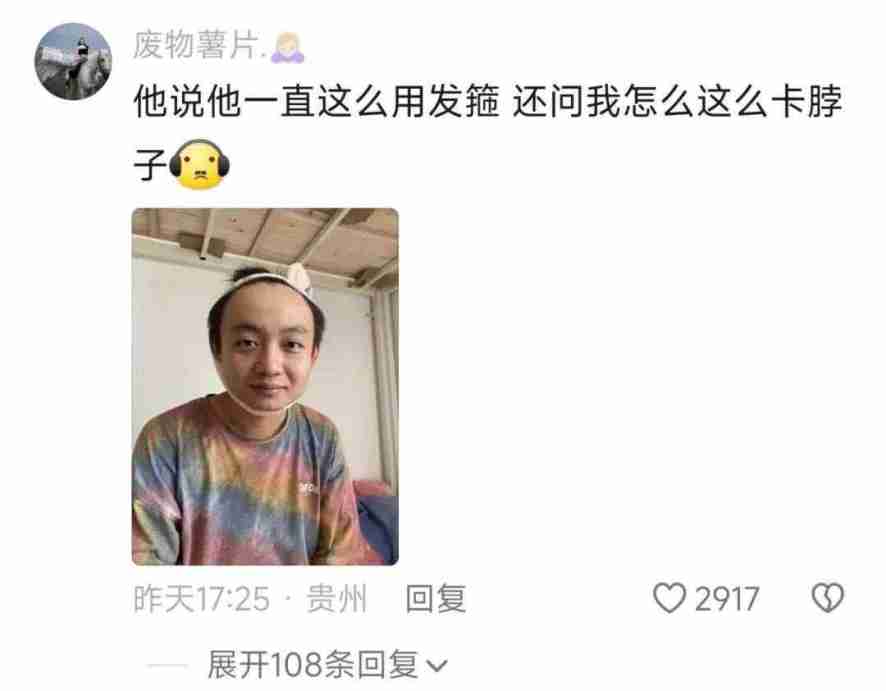The height and width of the screenshot is (691, 886).
Task: Tap the short divider line before 展开108条回复
Action: tap(167, 666)
